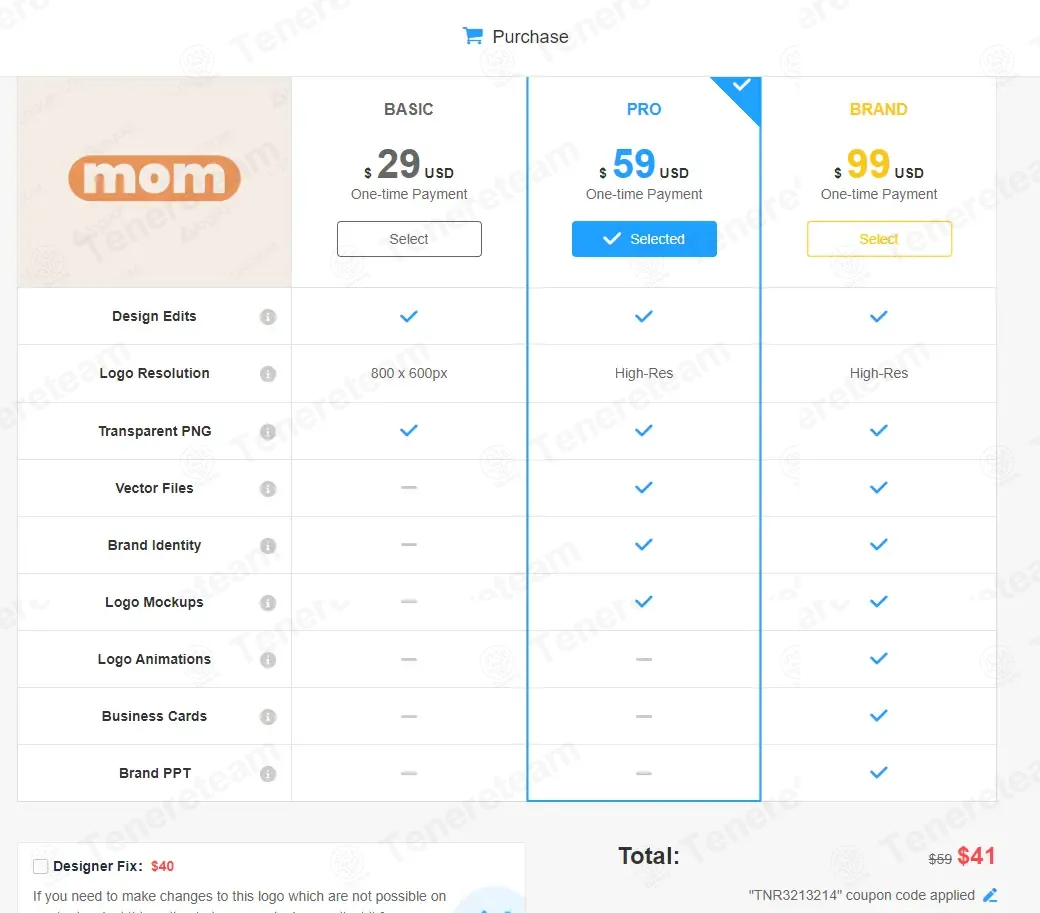Click the info icon beside Design Edits
Image resolution: width=1040 pixels, height=913 pixels.
268,317
